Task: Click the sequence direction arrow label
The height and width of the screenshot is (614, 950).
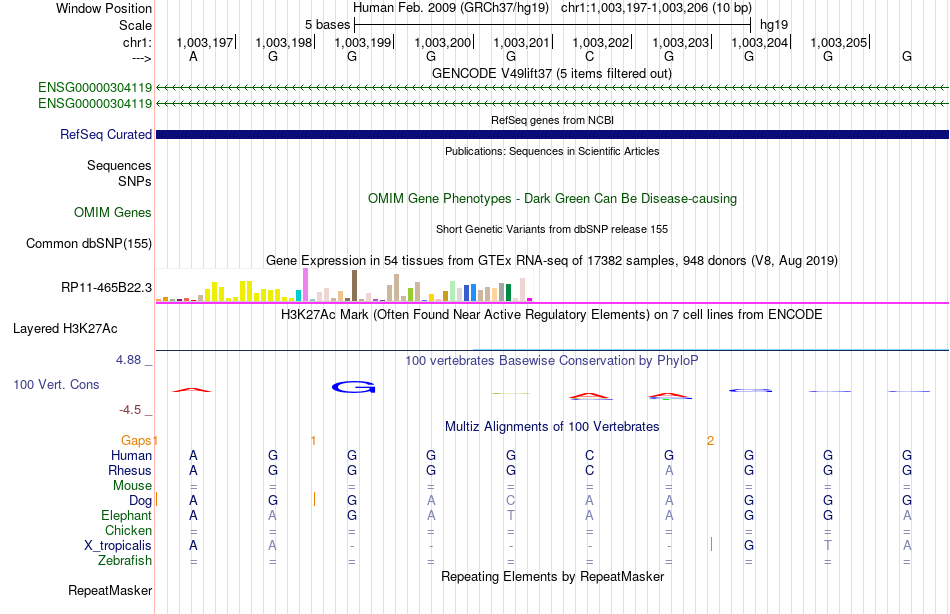Action: pos(141,58)
